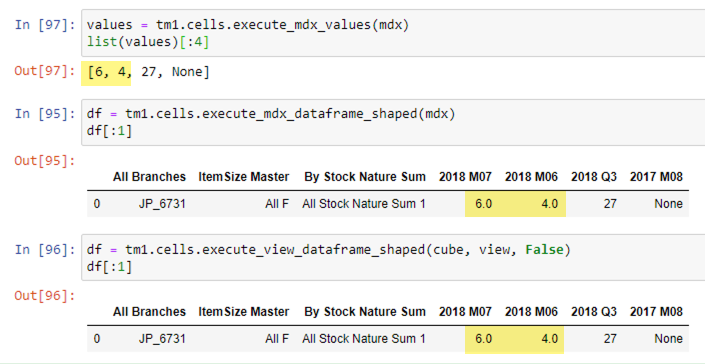The image size is (705, 364).
Task: Click '2017 M08' header in Out[95] table
Action: pos(656,177)
